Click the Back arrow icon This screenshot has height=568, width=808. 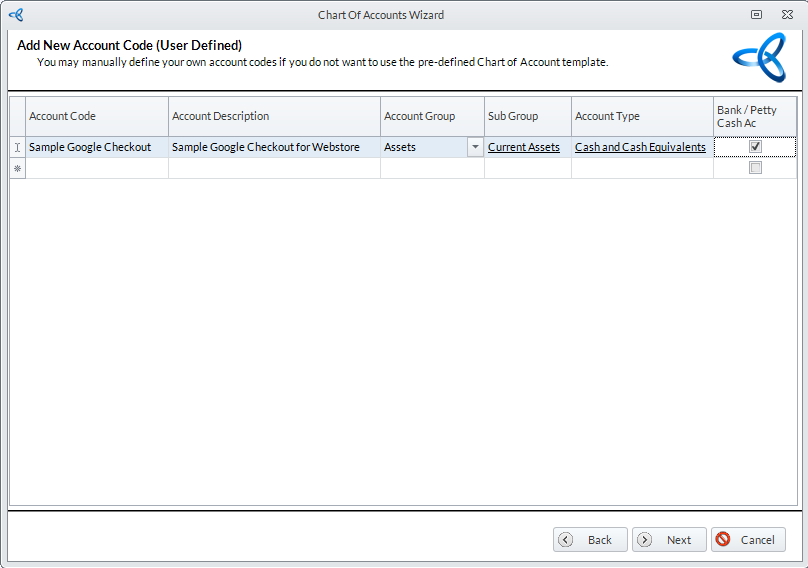[x=565, y=540]
